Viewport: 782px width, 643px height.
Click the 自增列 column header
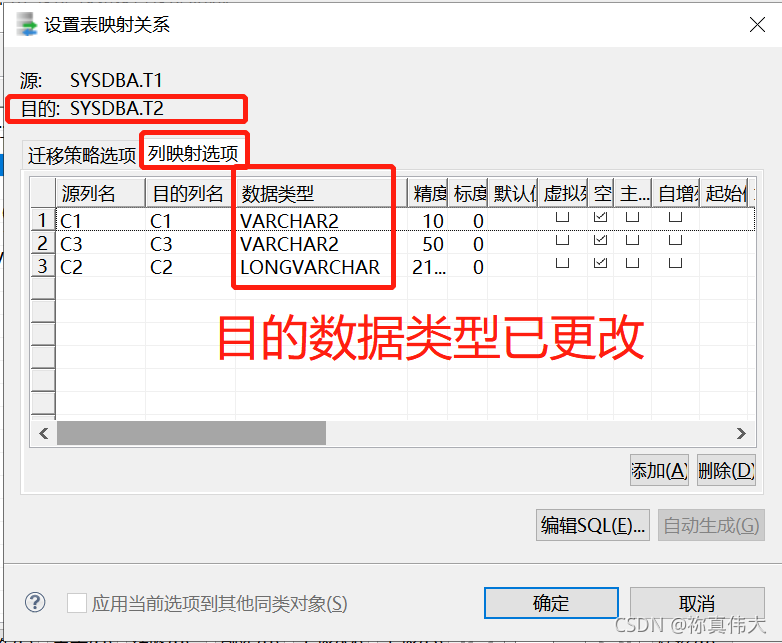[676, 193]
